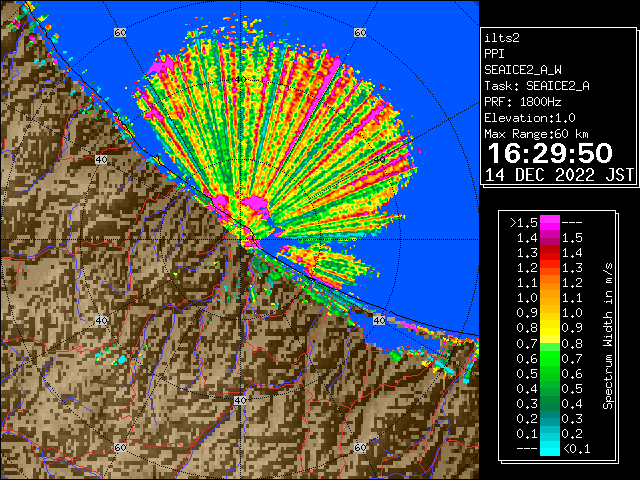Click the "40" label on the coastline southeast of radar
The image size is (640, 480).
[380, 320]
